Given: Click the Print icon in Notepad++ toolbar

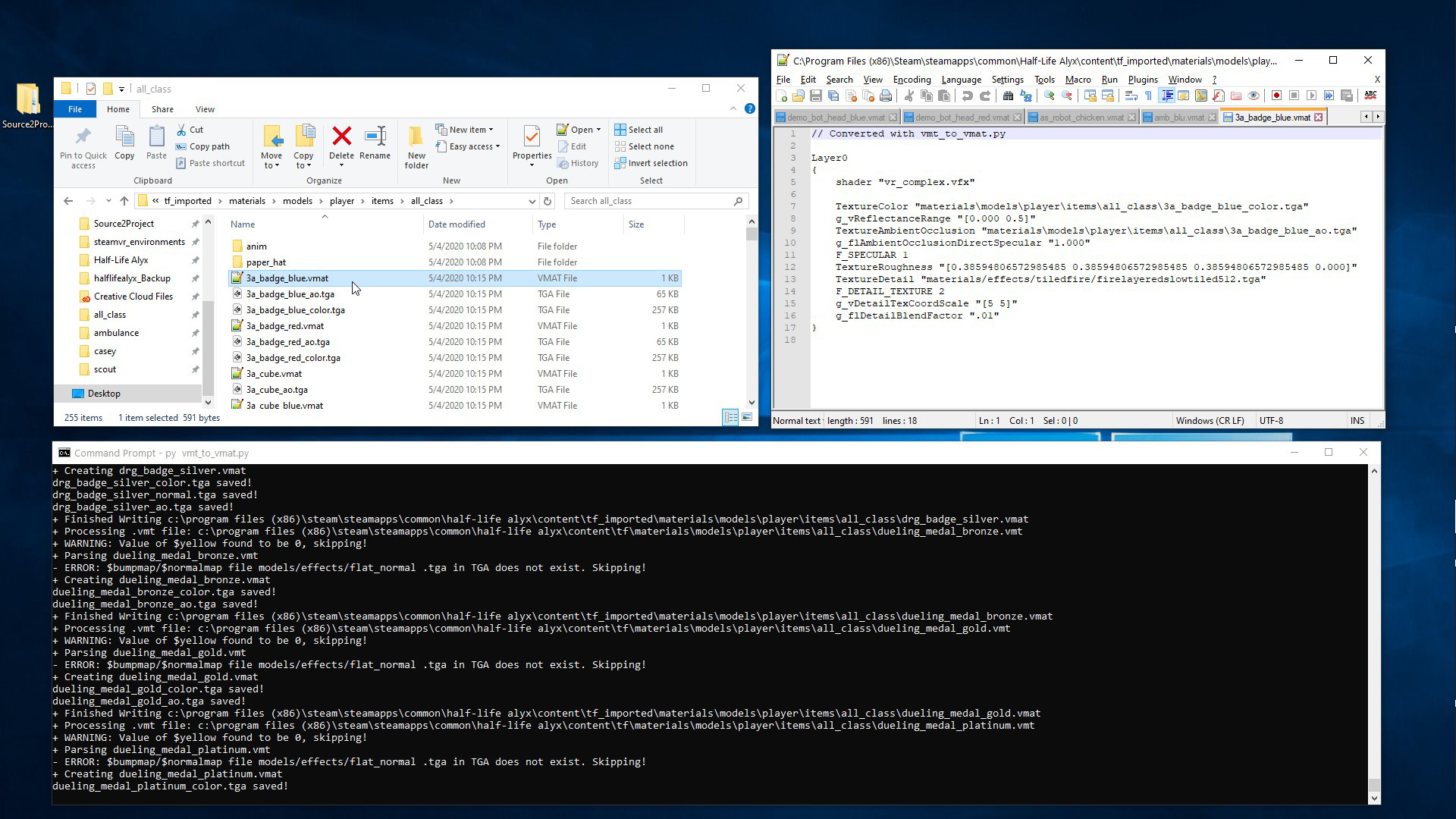Looking at the screenshot, I should (x=886, y=96).
